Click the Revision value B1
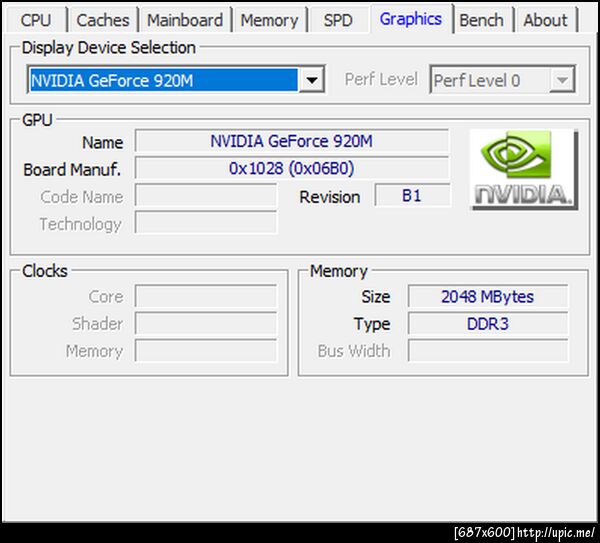The height and width of the screenshot is (543, 600). tap(412, 196)
